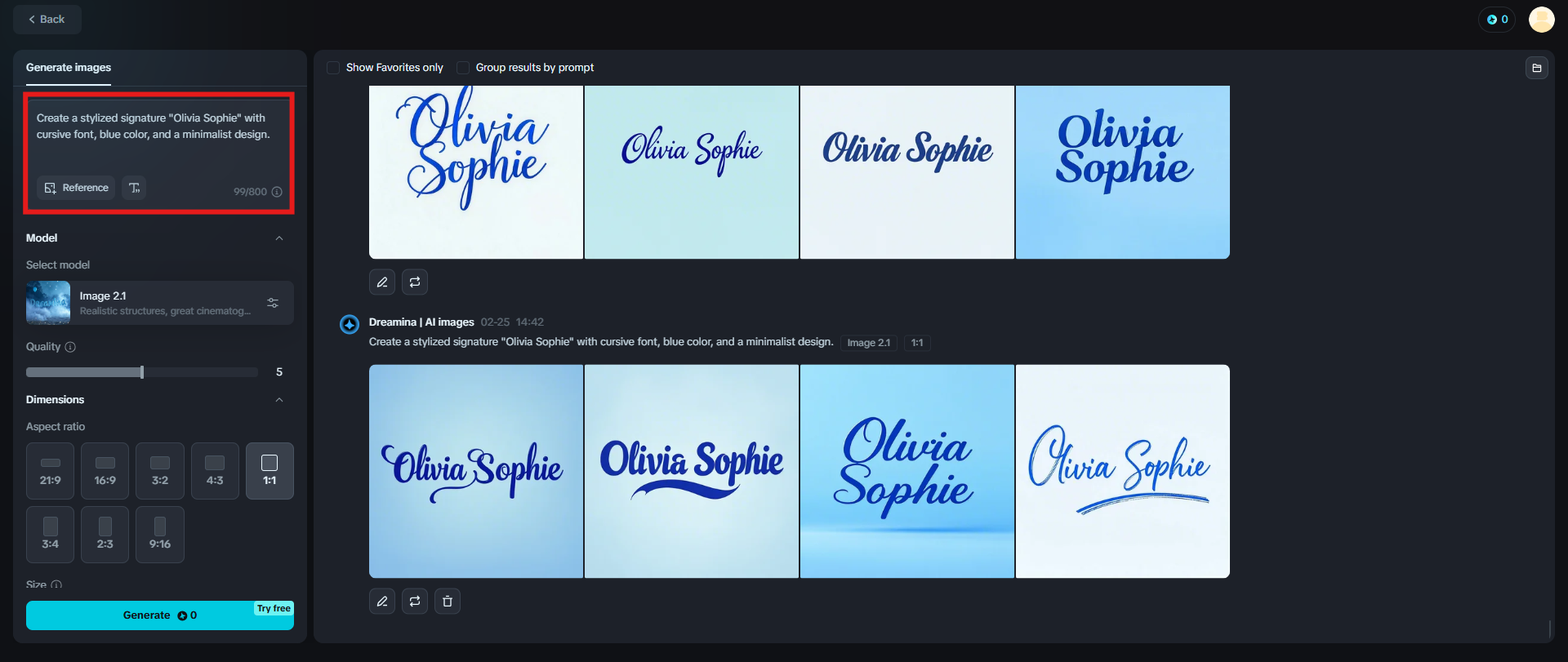Click the Size info icon
The height and width of the screenshot is (662, 1568).
coord(56,585)
